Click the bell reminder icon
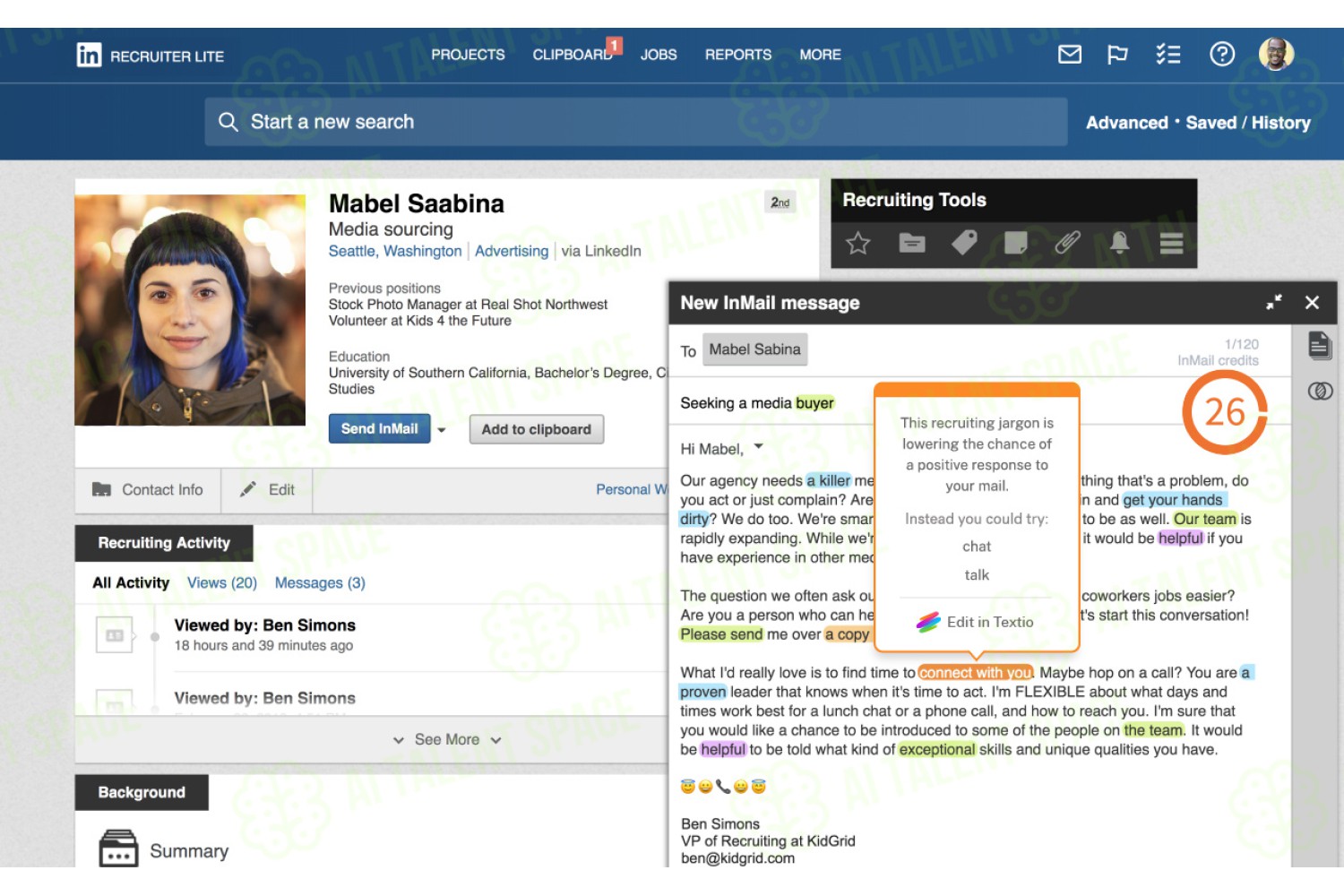Image resolution: width=1344 pixels, height=896 pixels. 1119,243
